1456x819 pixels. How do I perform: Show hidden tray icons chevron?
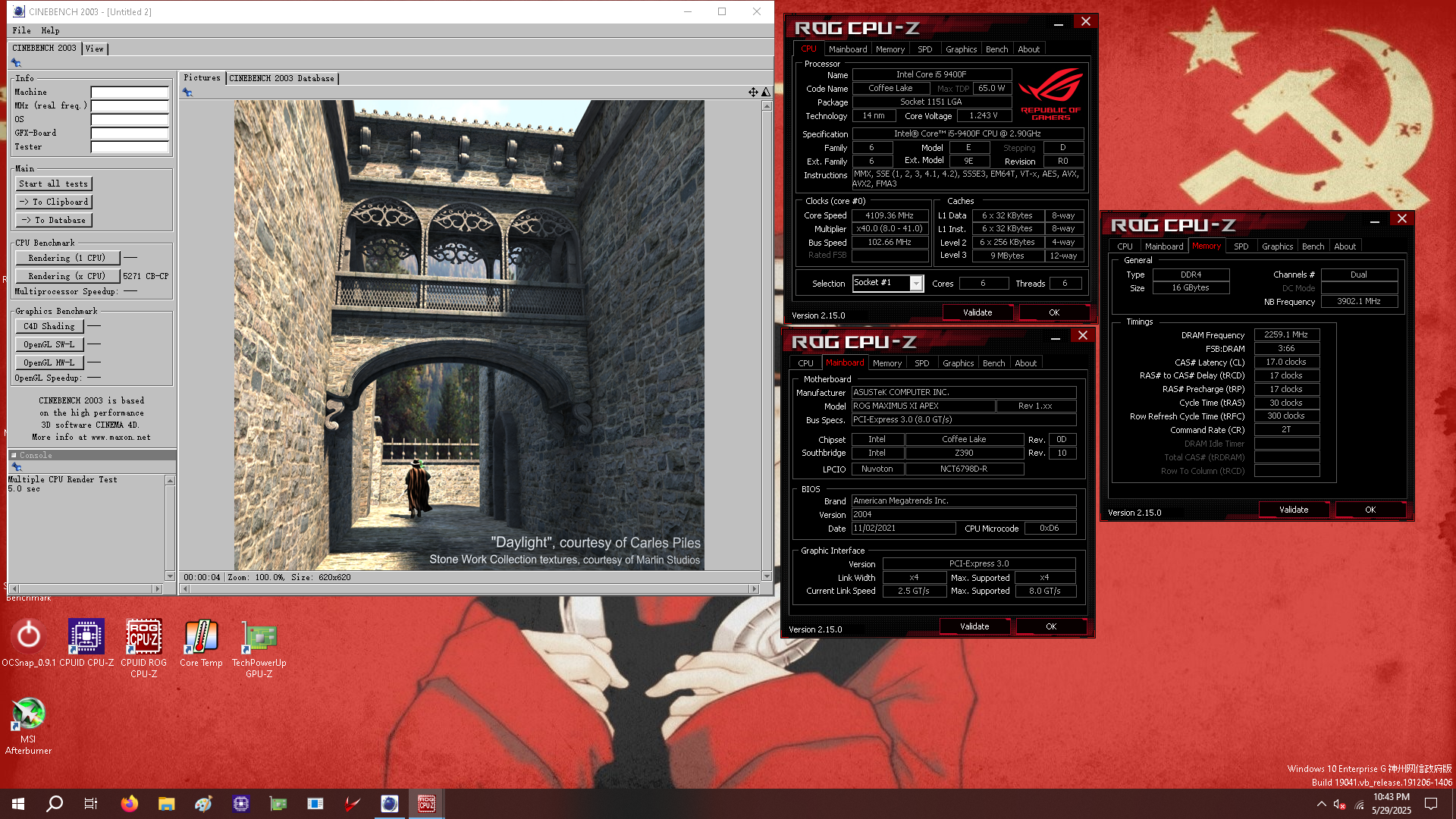click(1321, 804)
